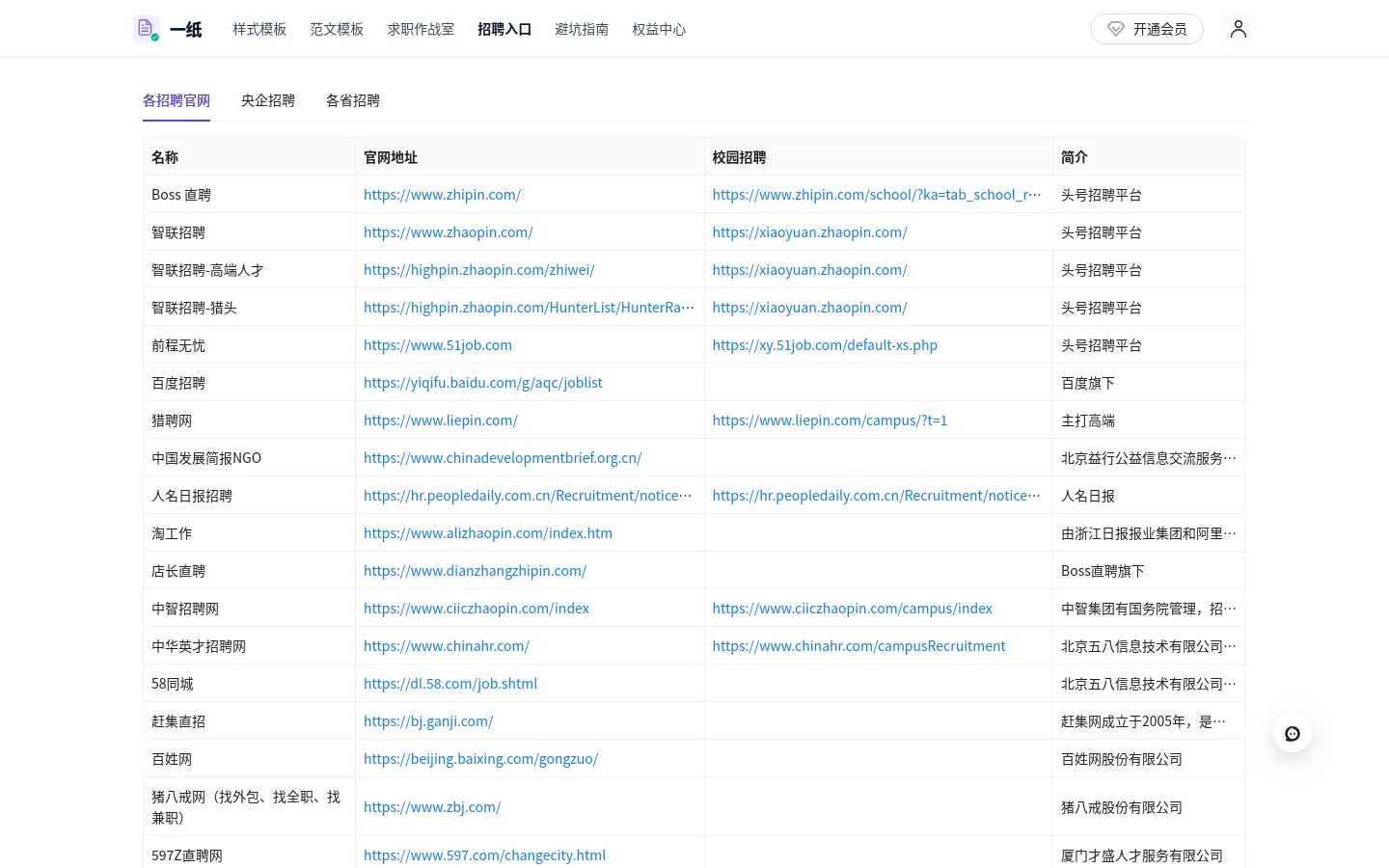Switch to the 央企招聘 tab
The width and height of the screenshot is (1389, 868).
[268, 100]
